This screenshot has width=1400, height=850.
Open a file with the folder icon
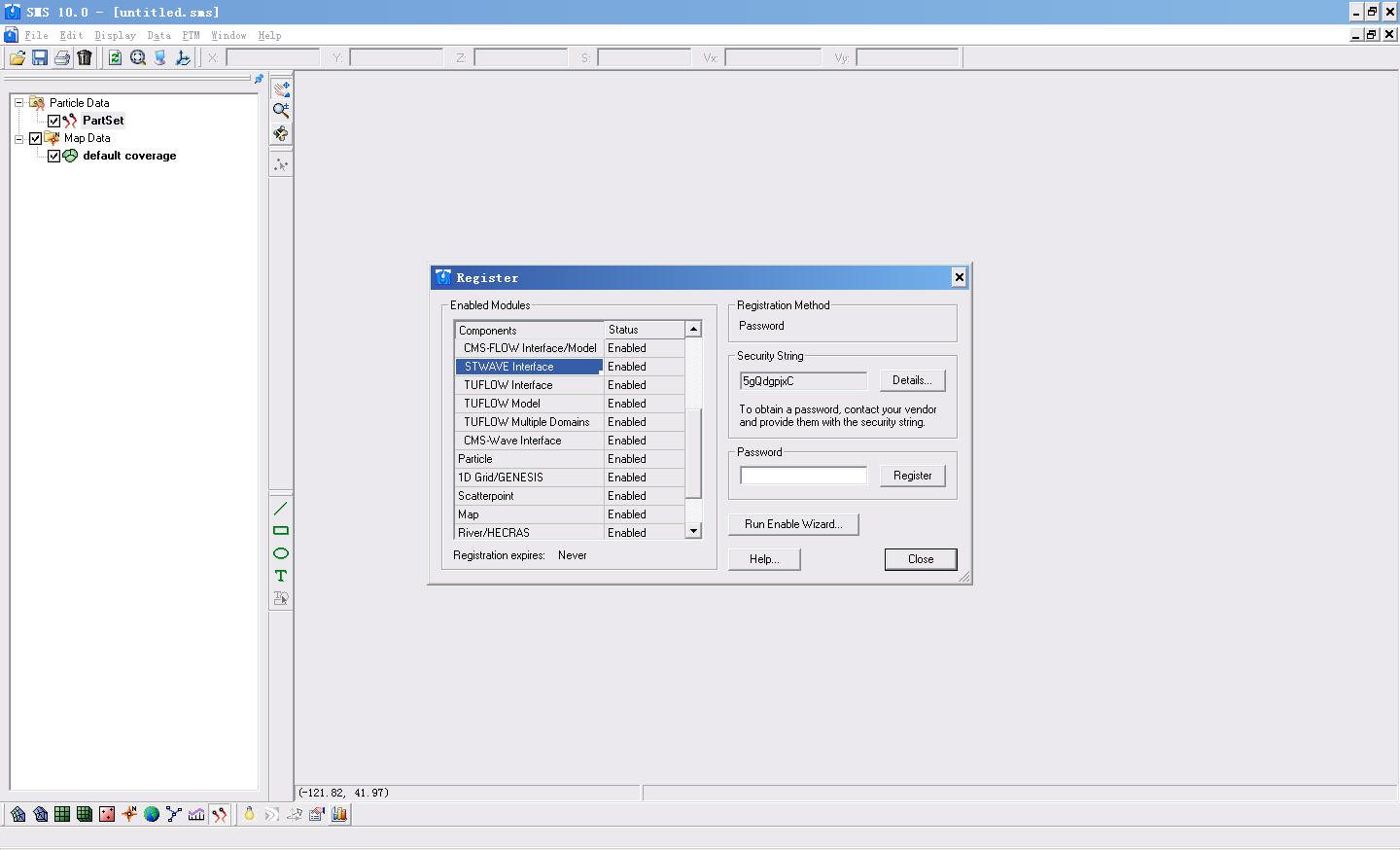tap(17, 57)
